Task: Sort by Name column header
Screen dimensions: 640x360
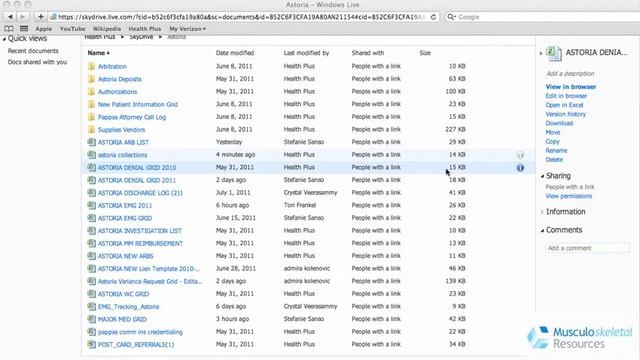Action: [98, 53]
